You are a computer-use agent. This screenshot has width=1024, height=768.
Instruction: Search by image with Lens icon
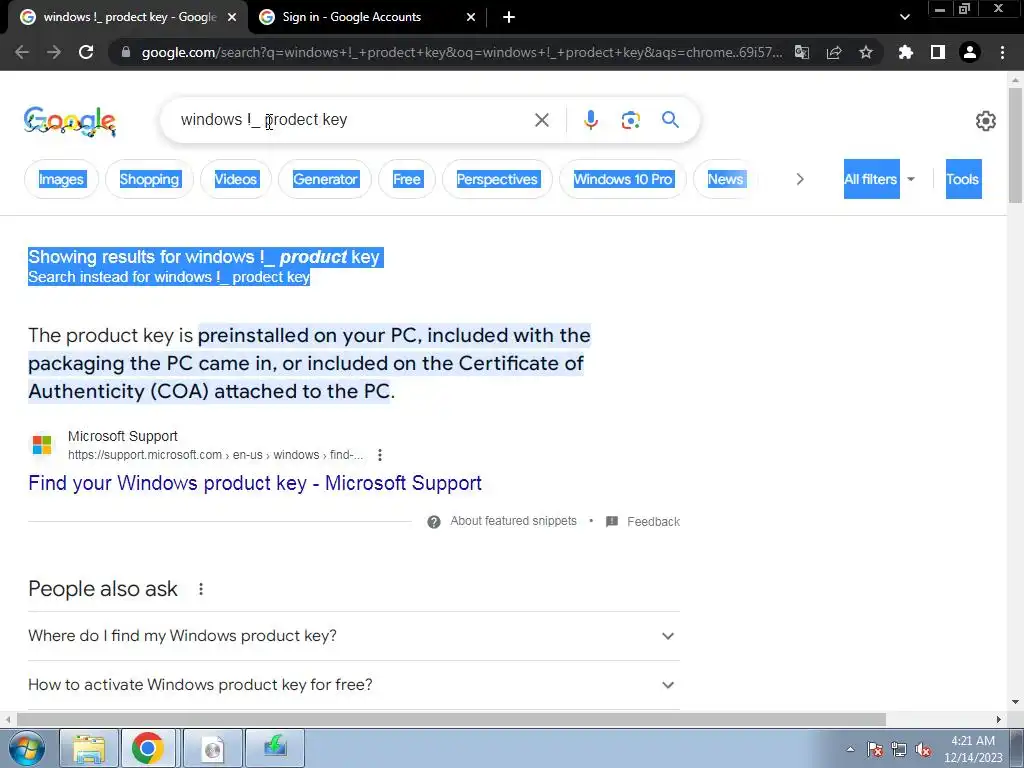point(631,120)
